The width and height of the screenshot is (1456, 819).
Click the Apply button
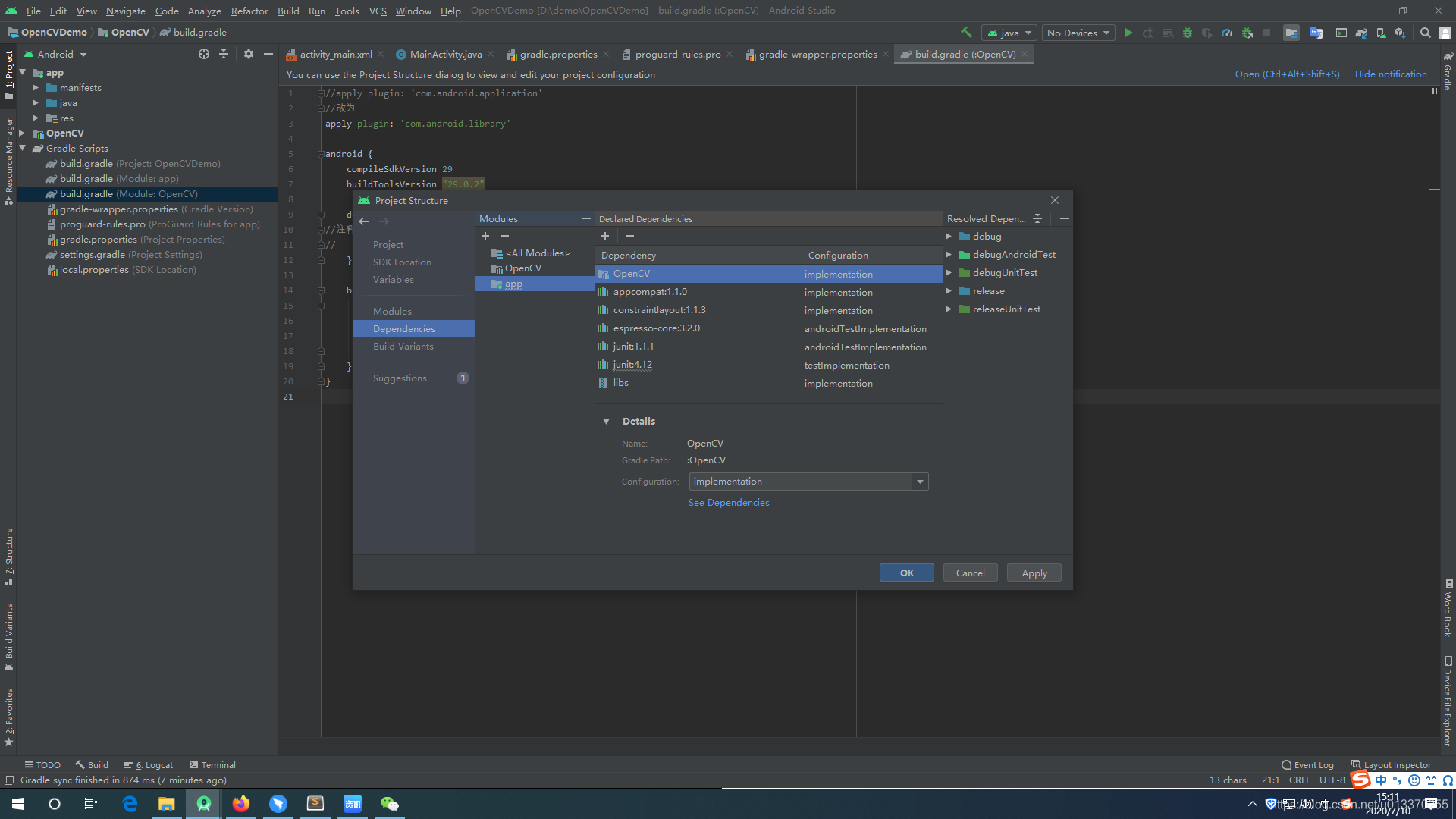pyautogui.click(x=1034, y=573)
